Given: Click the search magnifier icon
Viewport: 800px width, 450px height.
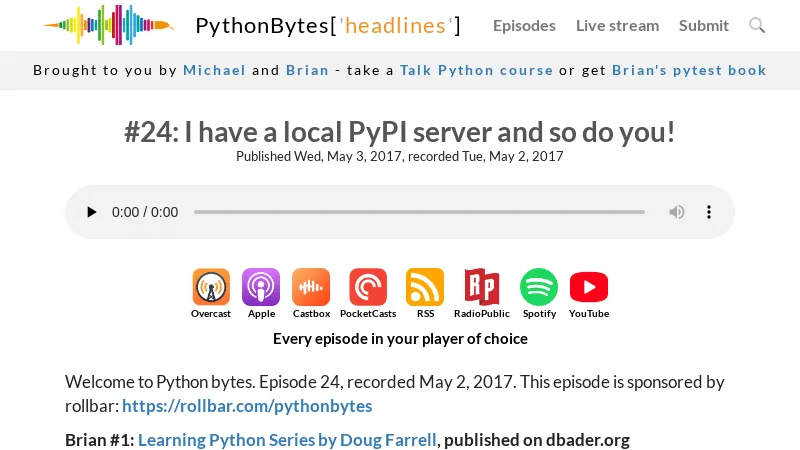Looking at the screenshot, I should click(x=757, y=26).
